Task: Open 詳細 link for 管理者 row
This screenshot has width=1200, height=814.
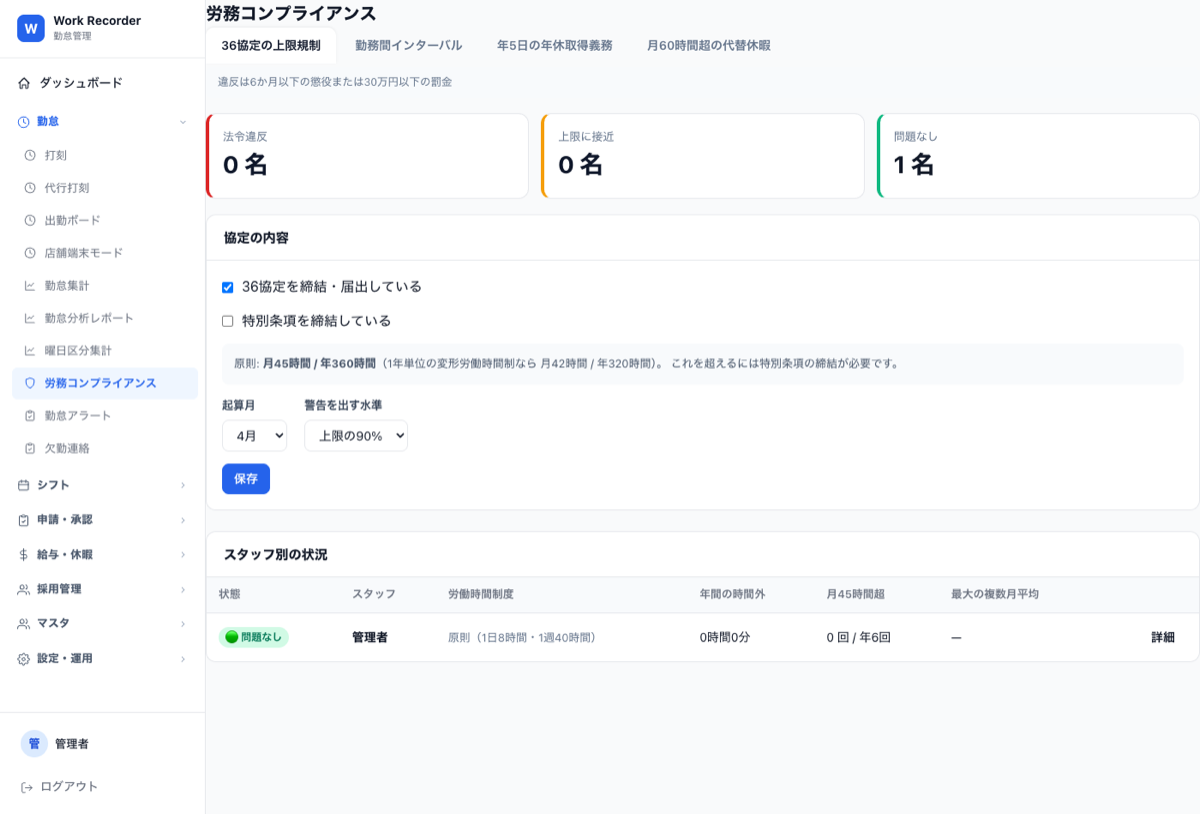Action: pyautogui.click(x=1163, y=637)
